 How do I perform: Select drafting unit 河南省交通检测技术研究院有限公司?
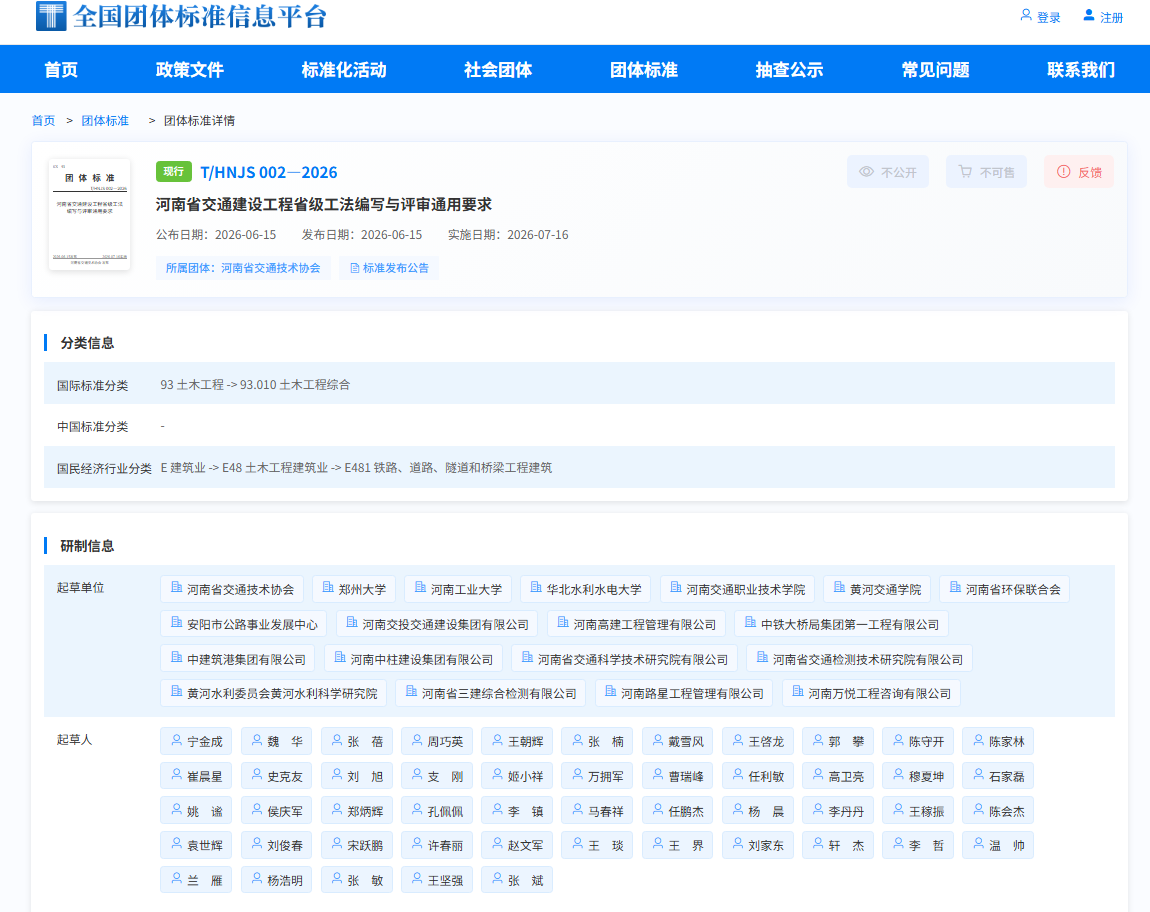pos(860,659)
